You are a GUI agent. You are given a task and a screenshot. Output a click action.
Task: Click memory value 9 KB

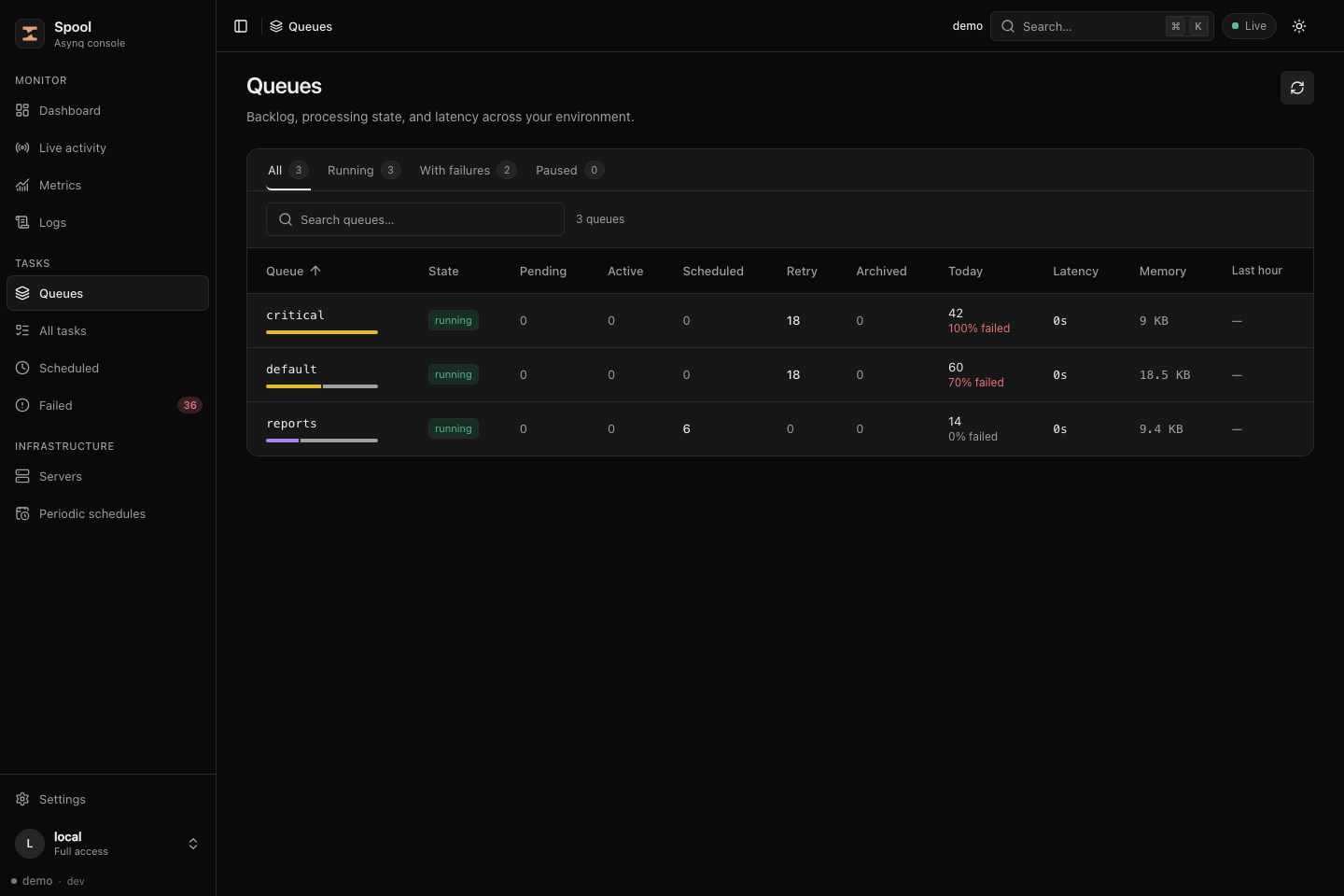click(1154, 320)
